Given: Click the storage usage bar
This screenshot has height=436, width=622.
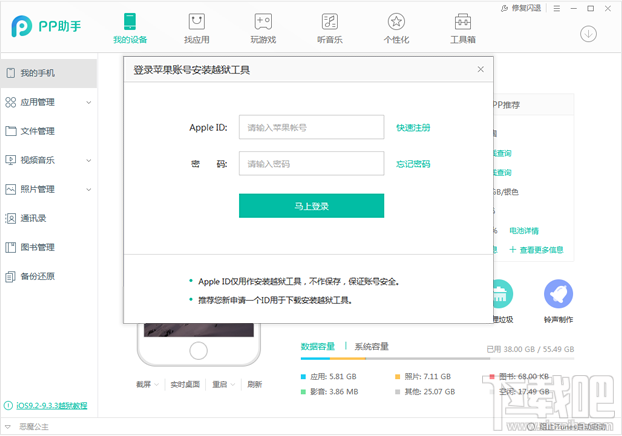Looking at the screenshot, I should coord(437,359).
